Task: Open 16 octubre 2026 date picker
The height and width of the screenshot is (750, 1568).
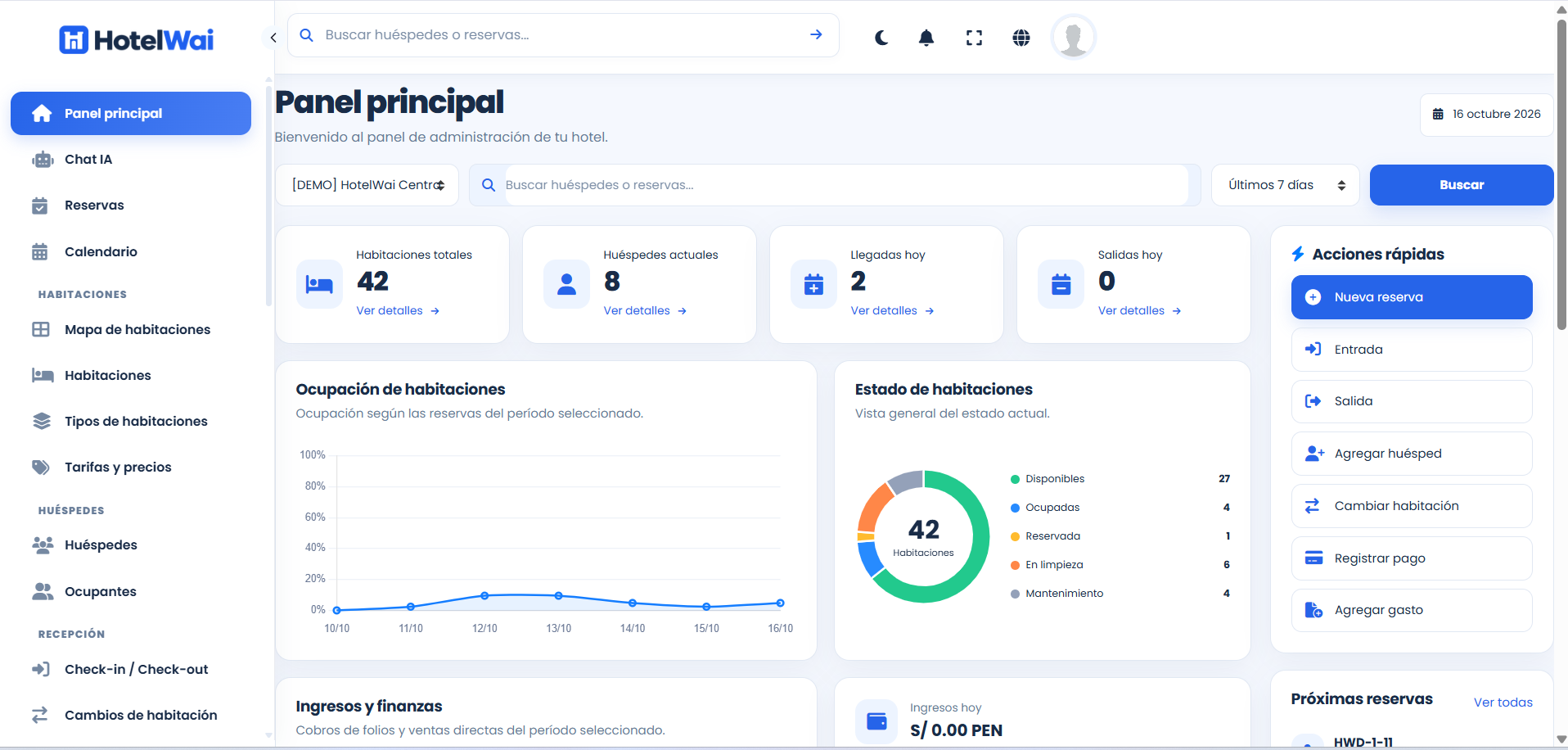Action: (x=1486, y=114)
